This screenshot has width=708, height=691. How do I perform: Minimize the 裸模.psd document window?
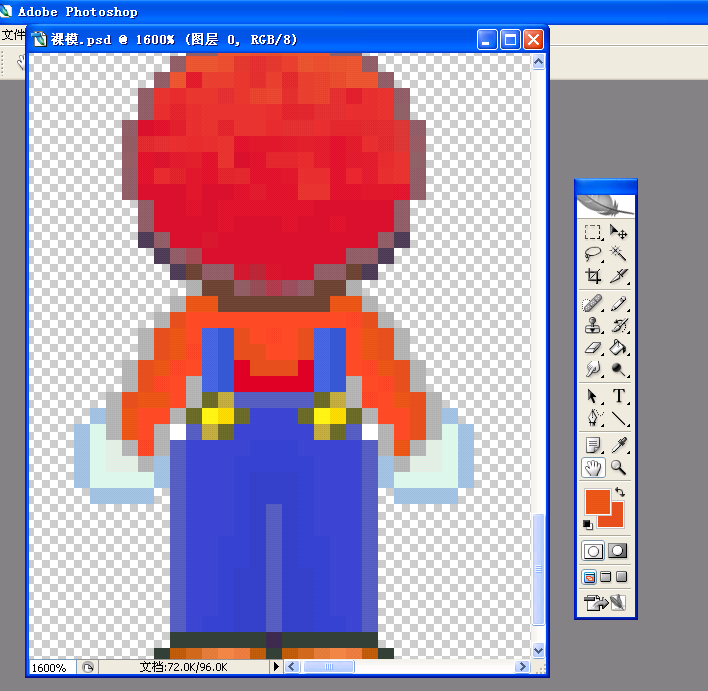[487, 40]
